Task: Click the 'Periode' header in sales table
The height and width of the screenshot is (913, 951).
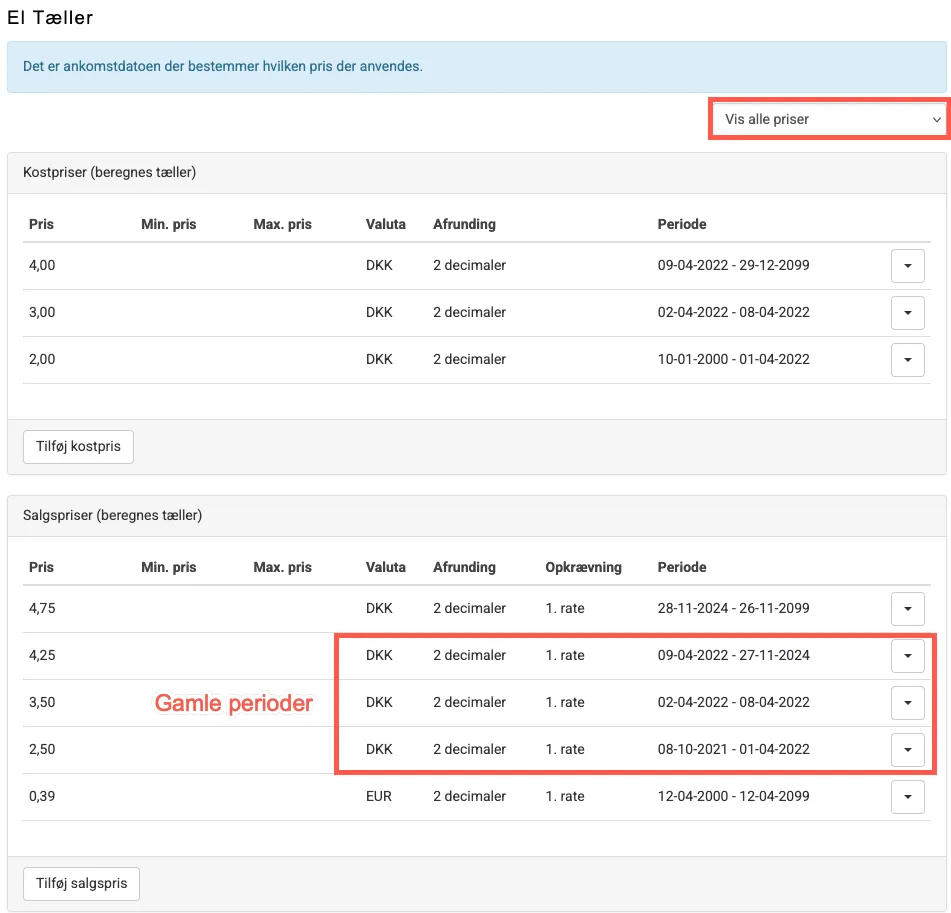Action: click(682, 567)
